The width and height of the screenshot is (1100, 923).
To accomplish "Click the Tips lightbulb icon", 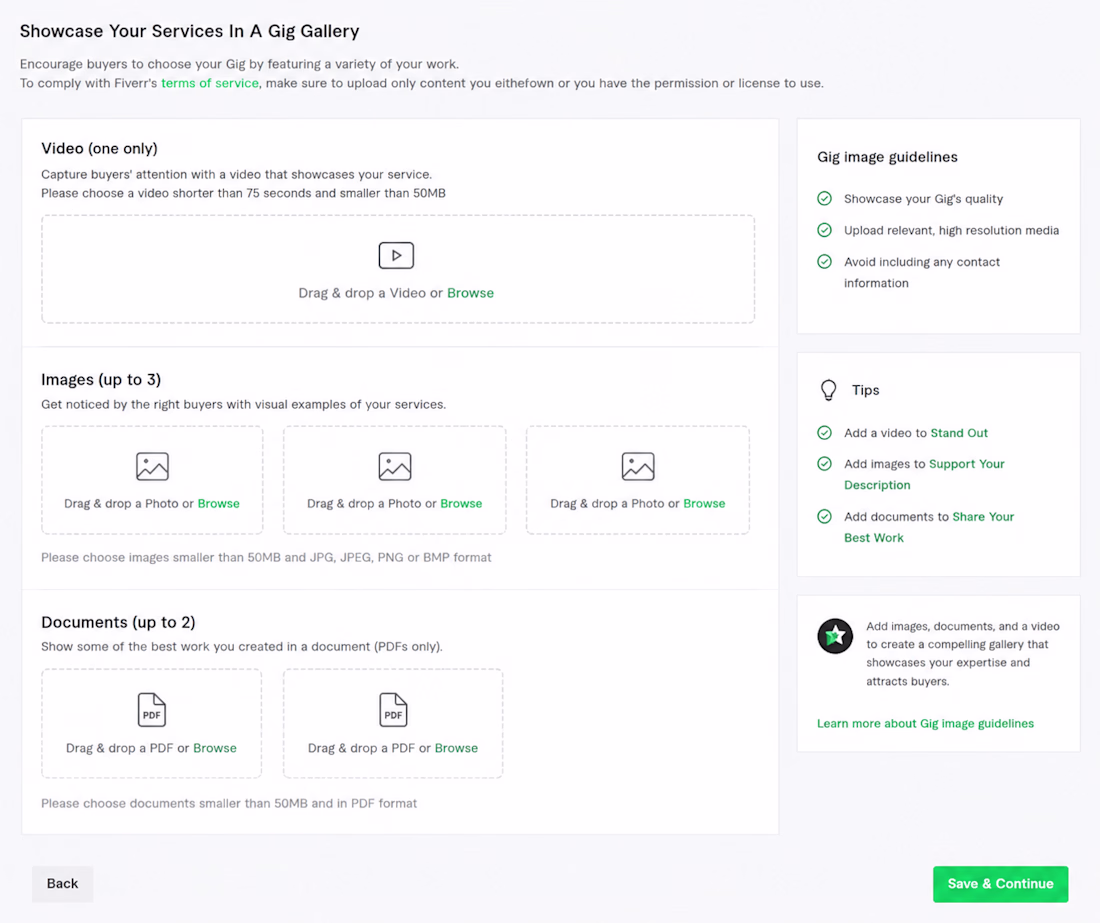I will click(829, 390).
